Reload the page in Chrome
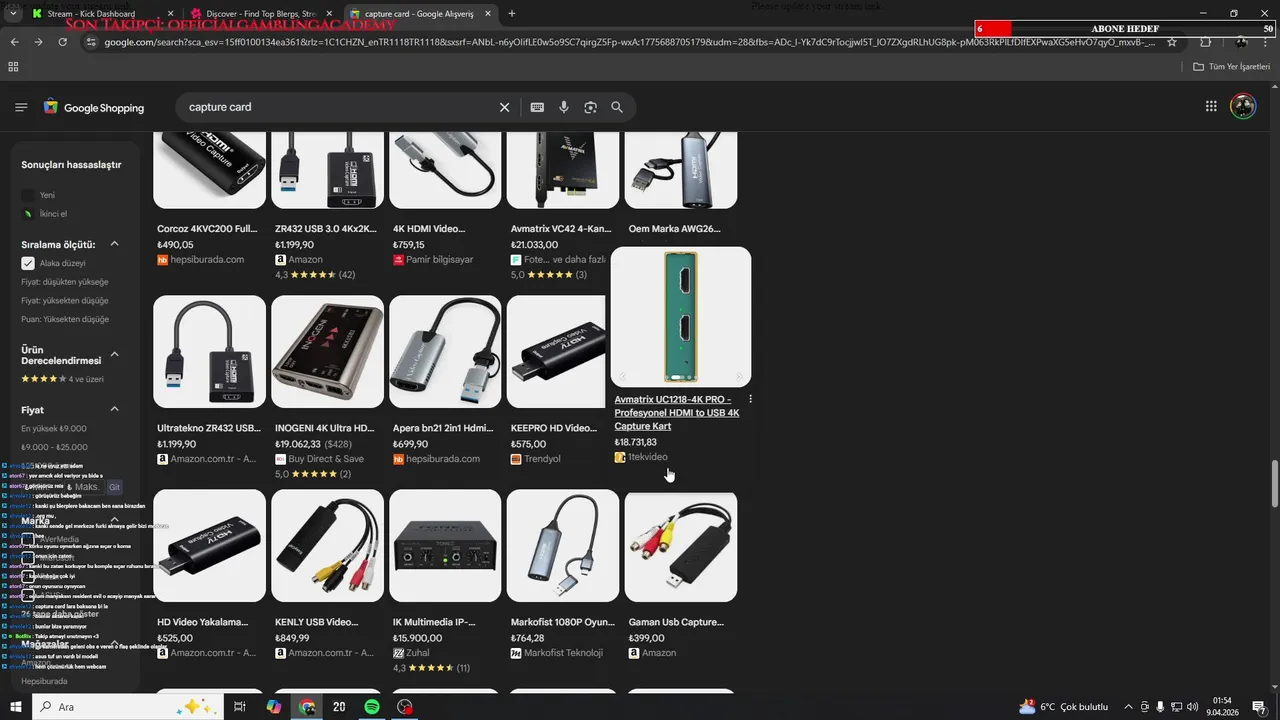Screen dimensions: 1280x720 63,42
